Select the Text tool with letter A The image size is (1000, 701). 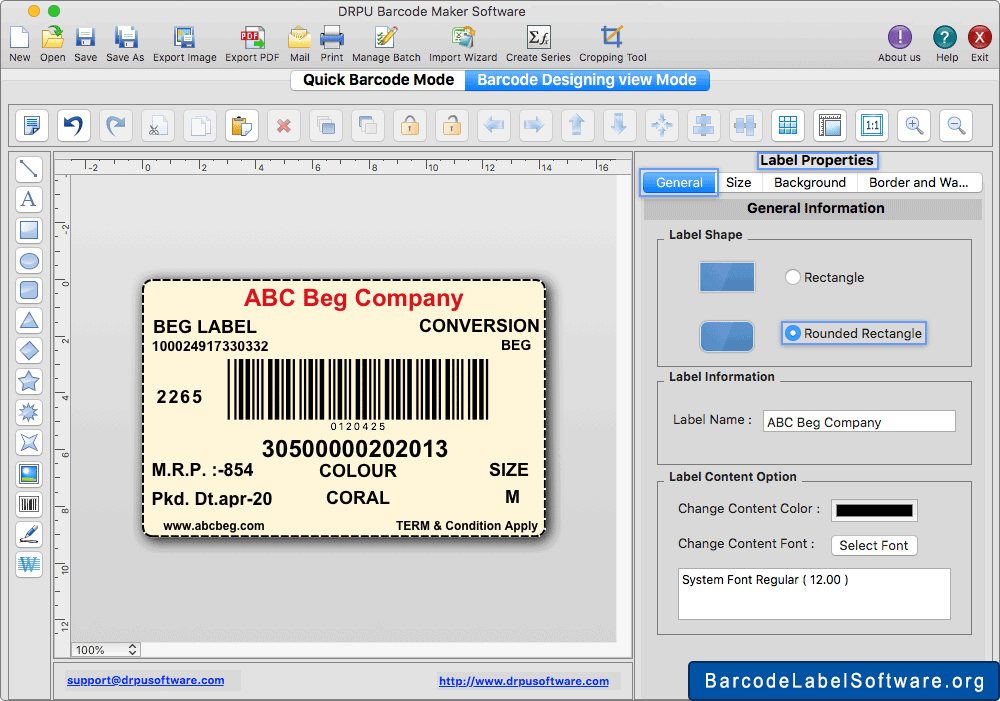(x=29, y=199)
